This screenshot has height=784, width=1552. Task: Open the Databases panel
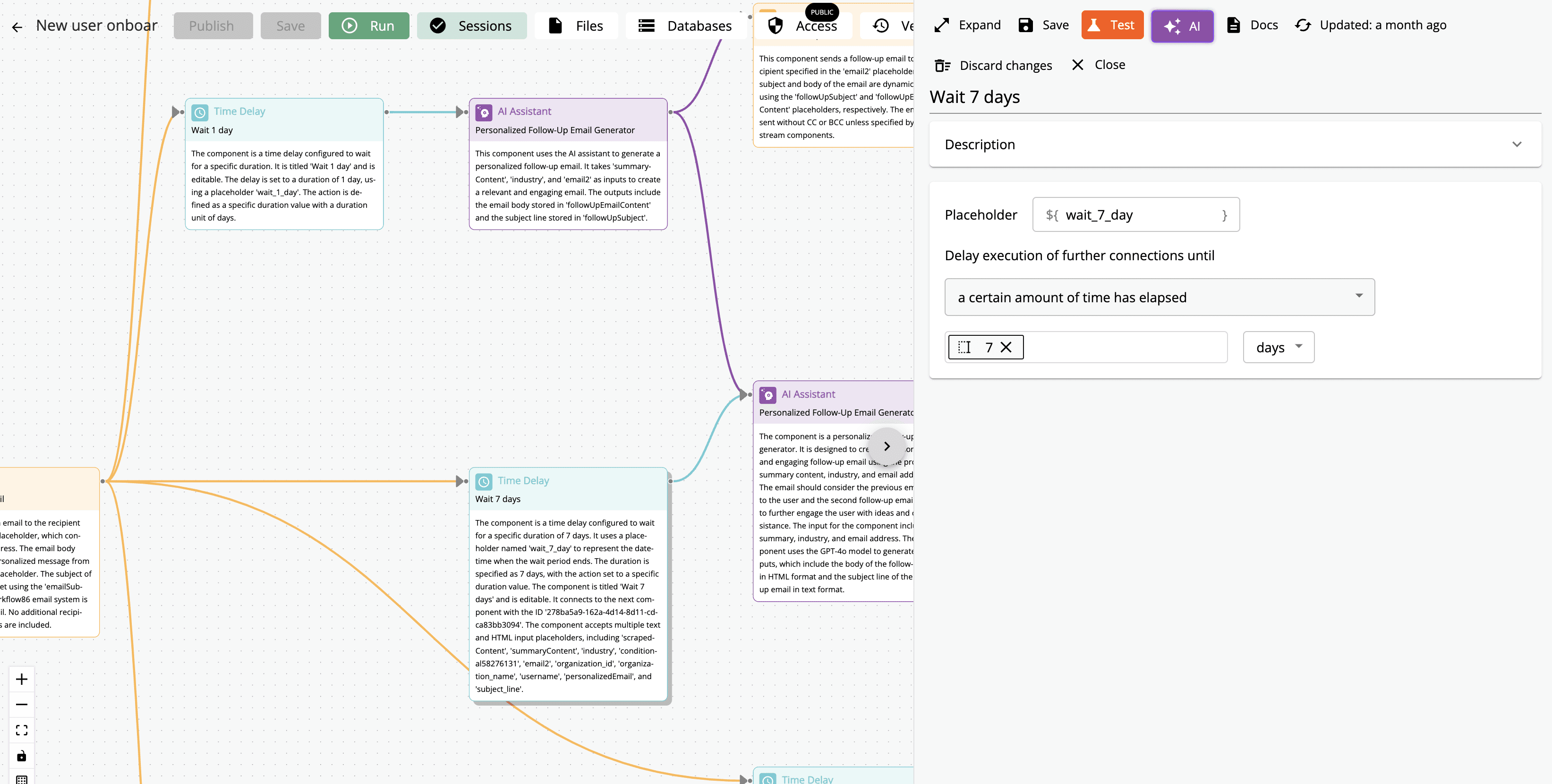click(x=686, y=26)
